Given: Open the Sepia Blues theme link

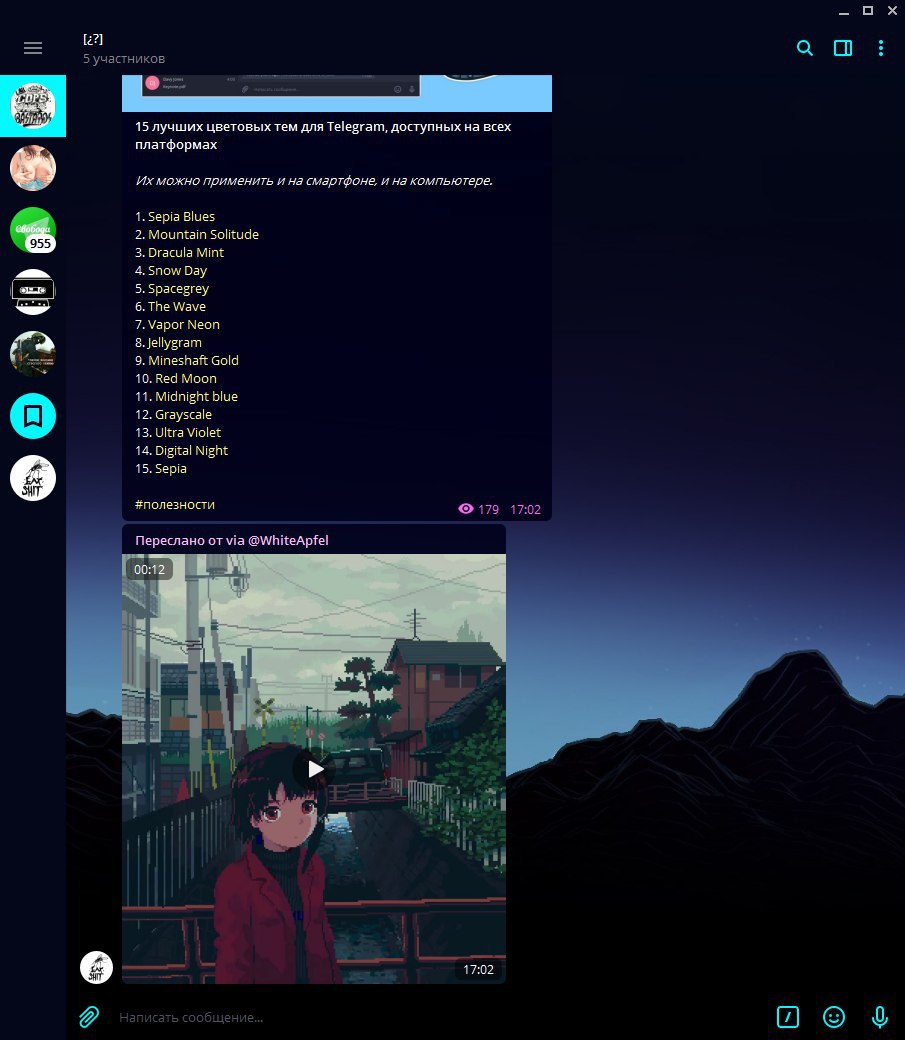Looking at the screenshot, I should pyautogui.click(x=181, y=216).
